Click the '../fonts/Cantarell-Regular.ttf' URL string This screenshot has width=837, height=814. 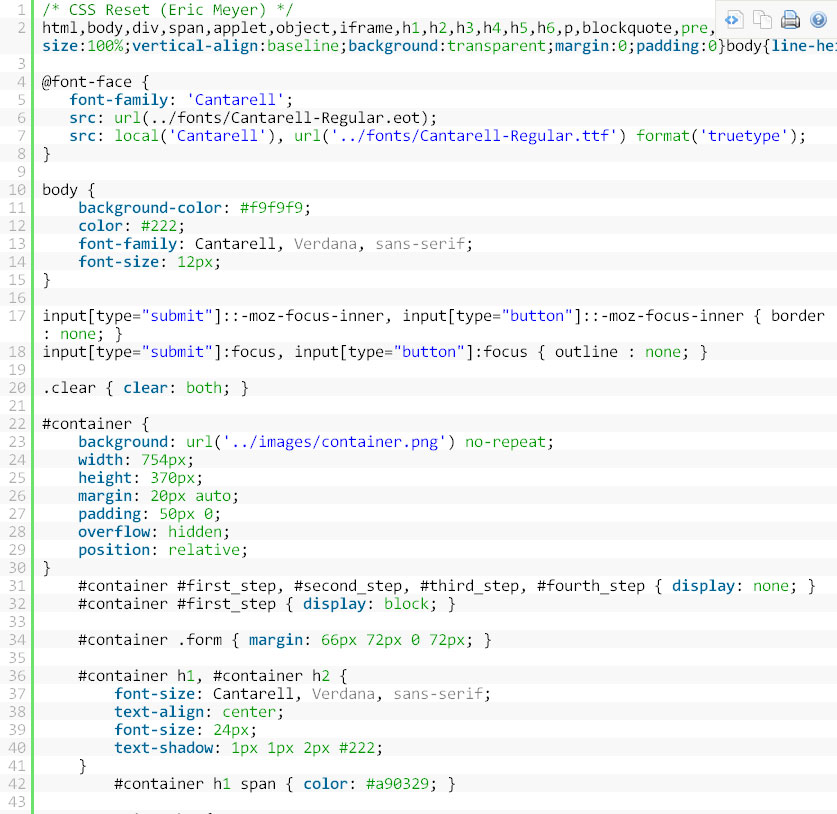[473, 136]
